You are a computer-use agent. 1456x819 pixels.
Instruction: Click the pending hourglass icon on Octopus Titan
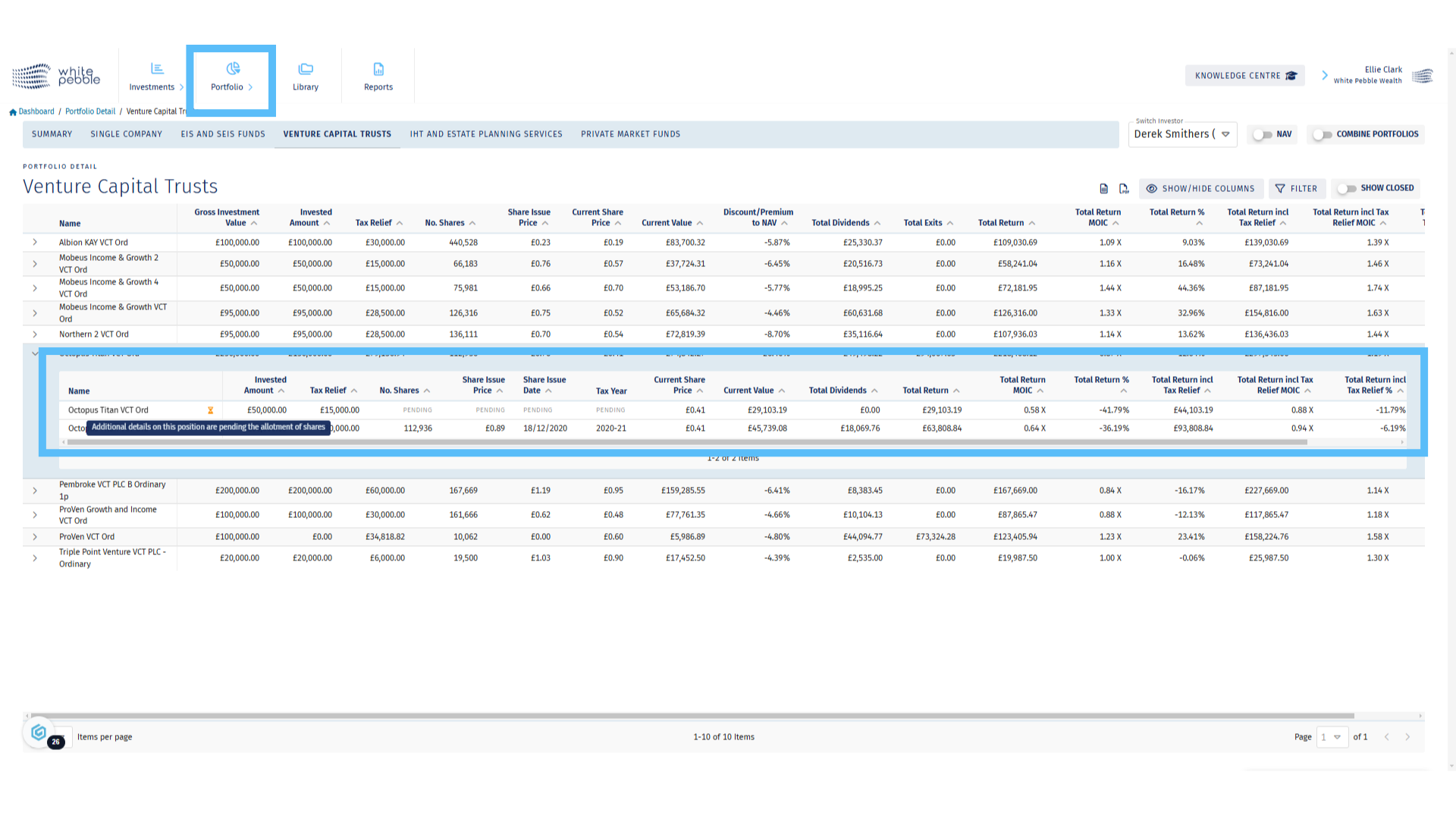(211, 410)
